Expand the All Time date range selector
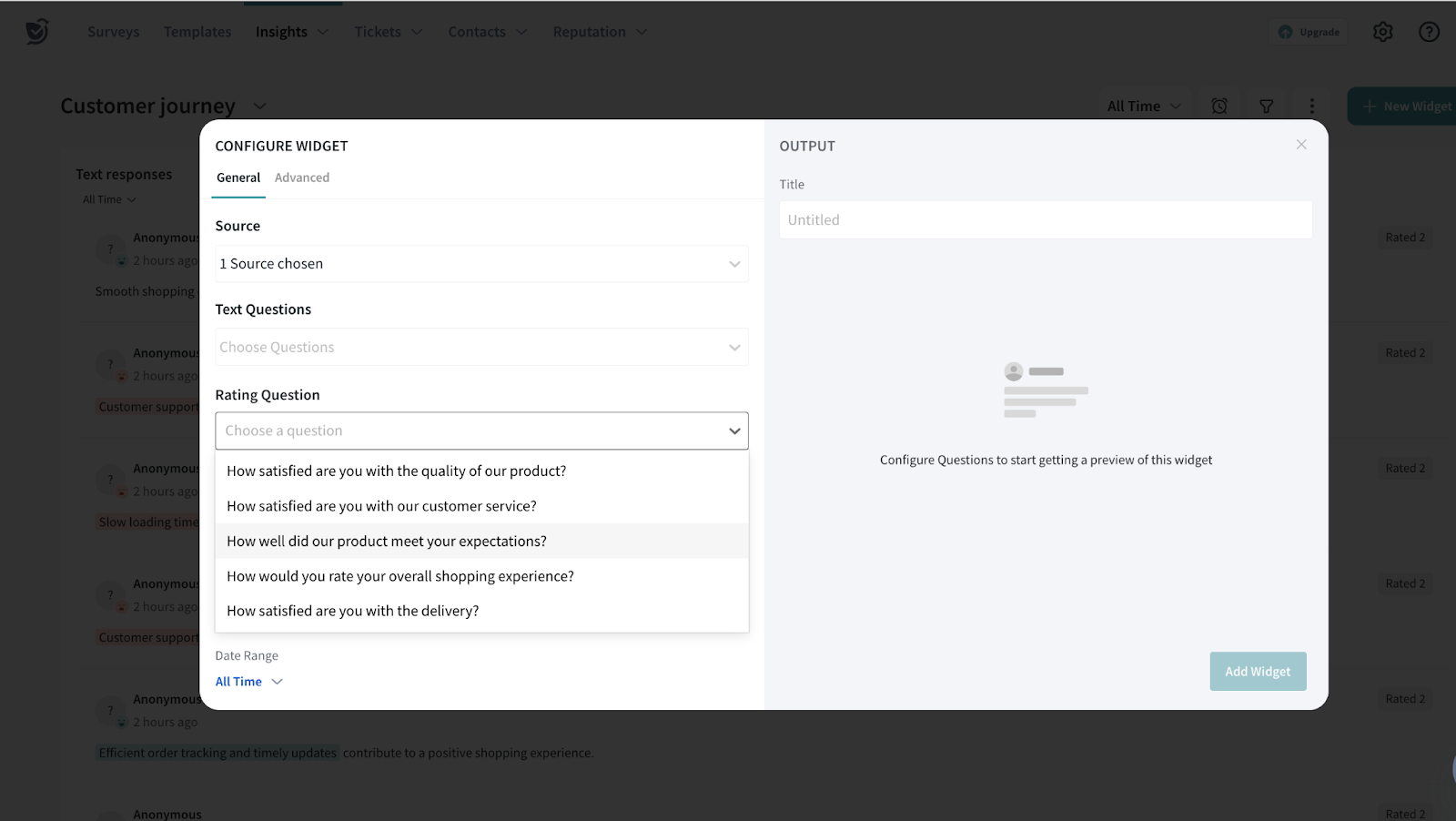The width and height of the screenshot is (1456, 821). [248, 682]
